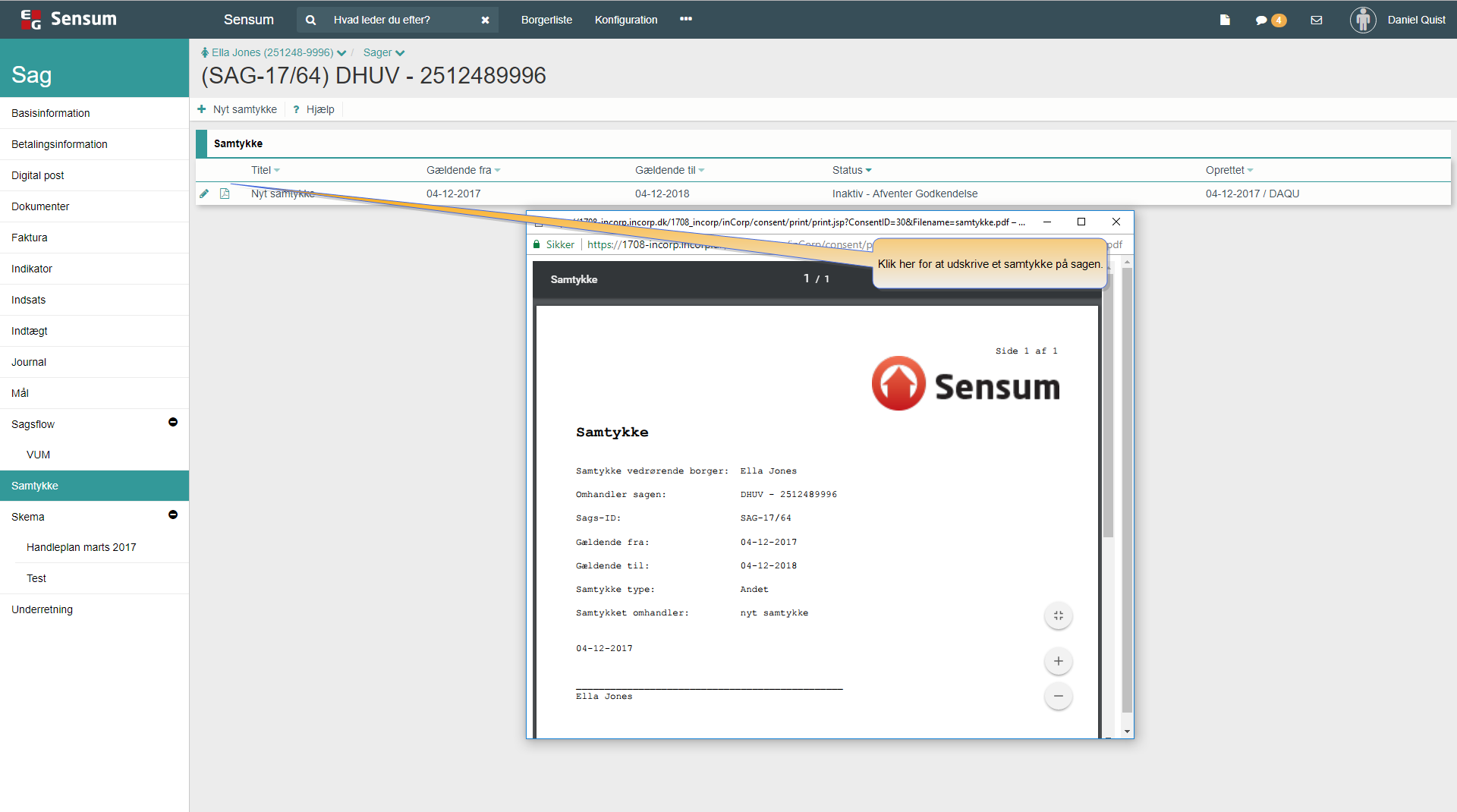The image size is (1457, 812).
Task: Click the Hjælp button
Action: [x=314, y=109]
